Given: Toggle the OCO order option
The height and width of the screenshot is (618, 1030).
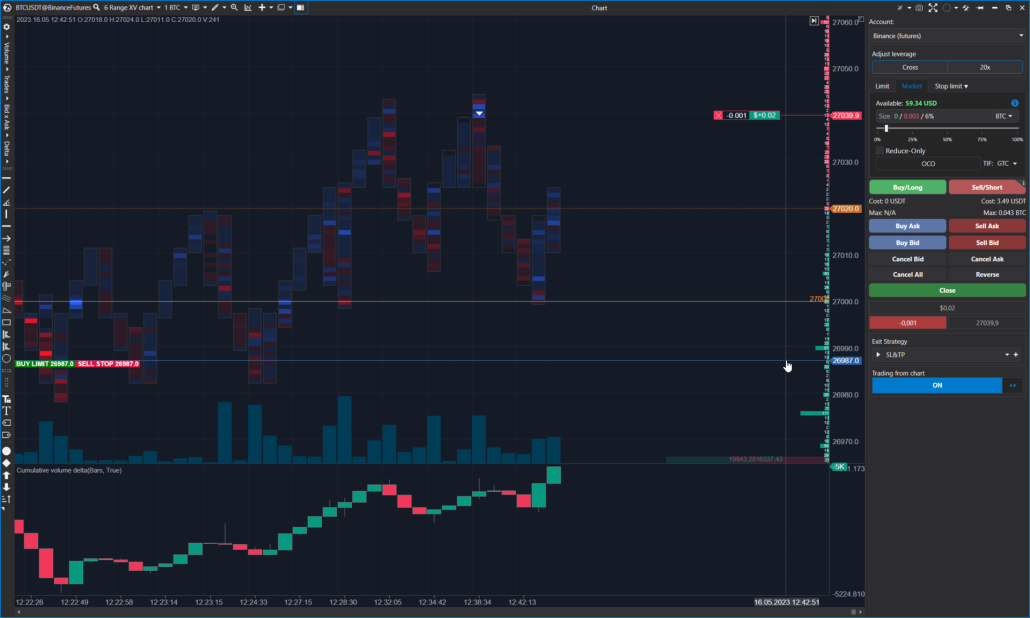Looking at the screenshot, I should (927, 163).
